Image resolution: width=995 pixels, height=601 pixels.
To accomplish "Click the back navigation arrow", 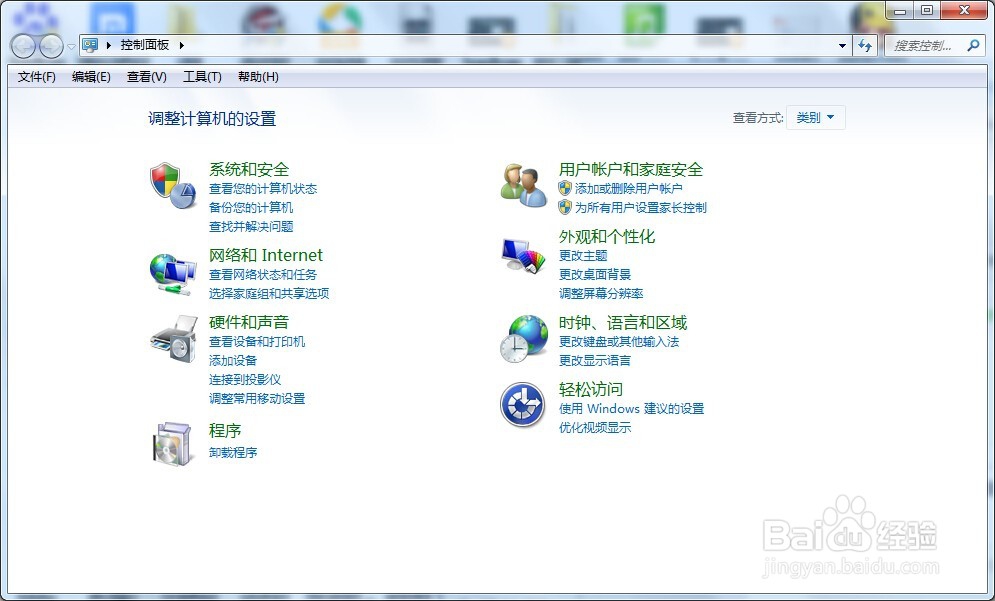I will pyautogui.click(x=22, y=45).
